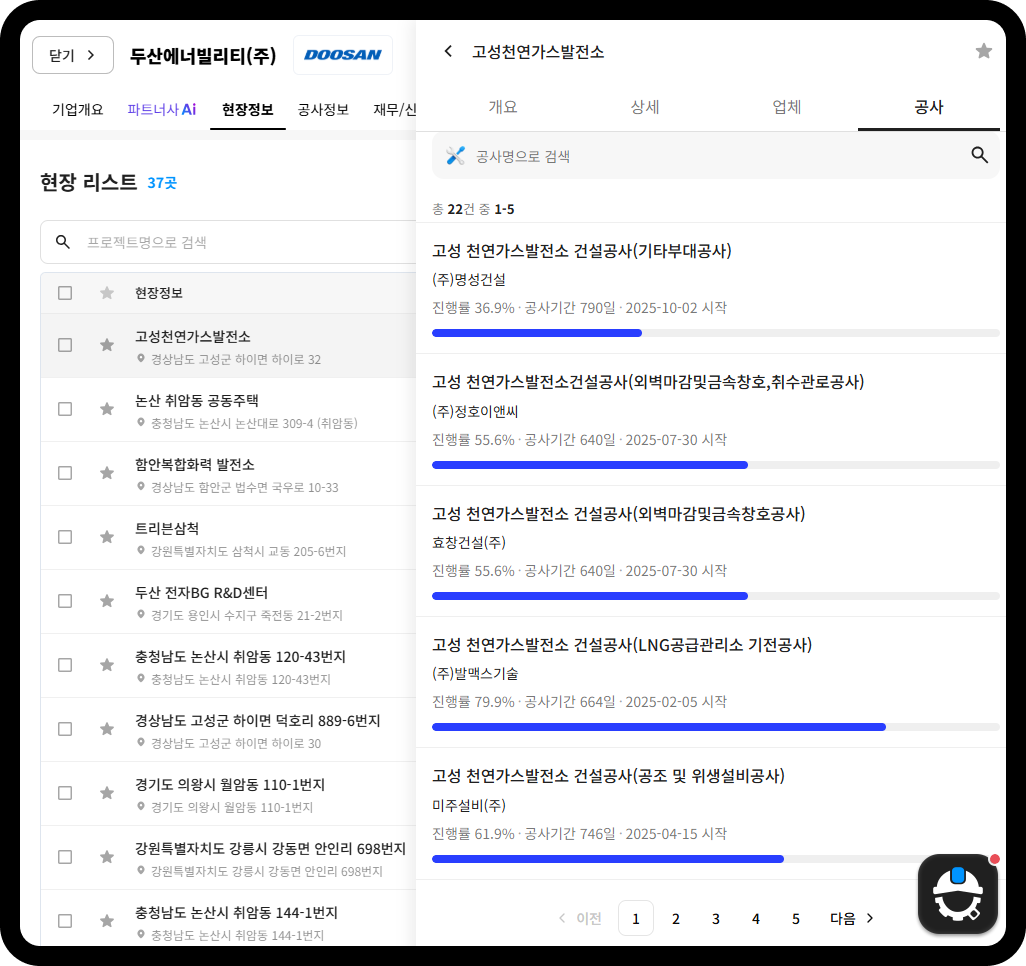Go to pagination page 2
This screenshot has width=1026, height=966.
coord(676,918)
